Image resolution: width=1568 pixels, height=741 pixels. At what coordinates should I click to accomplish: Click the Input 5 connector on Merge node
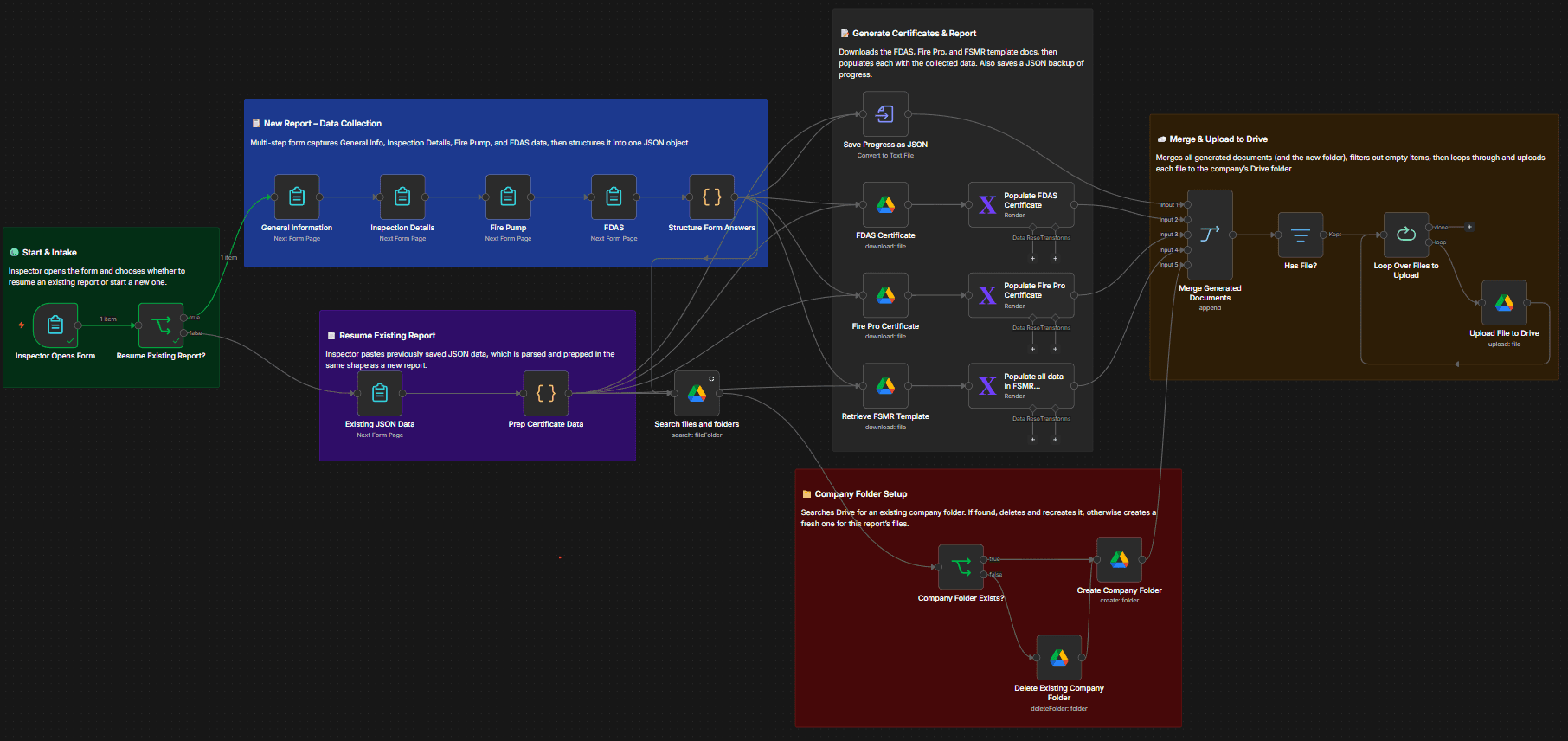[x=1187, y=265]
